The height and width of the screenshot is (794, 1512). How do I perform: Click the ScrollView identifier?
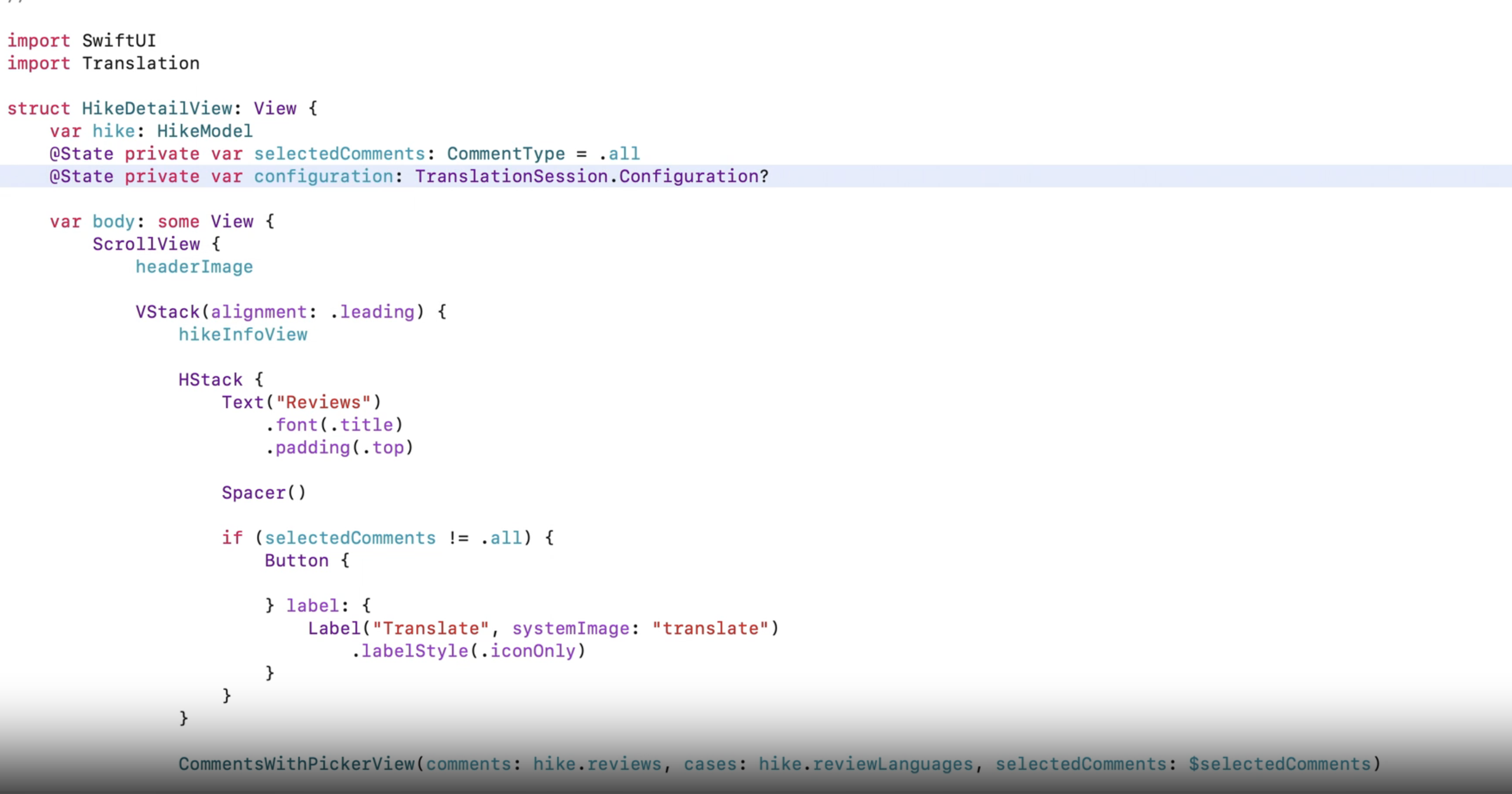[x=146, y=244]
